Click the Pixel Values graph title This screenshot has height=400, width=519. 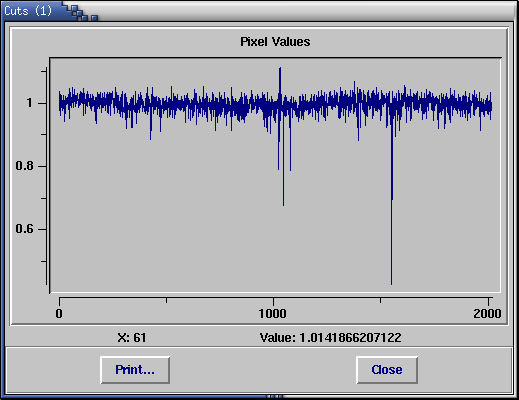click(x=275, y=42)
